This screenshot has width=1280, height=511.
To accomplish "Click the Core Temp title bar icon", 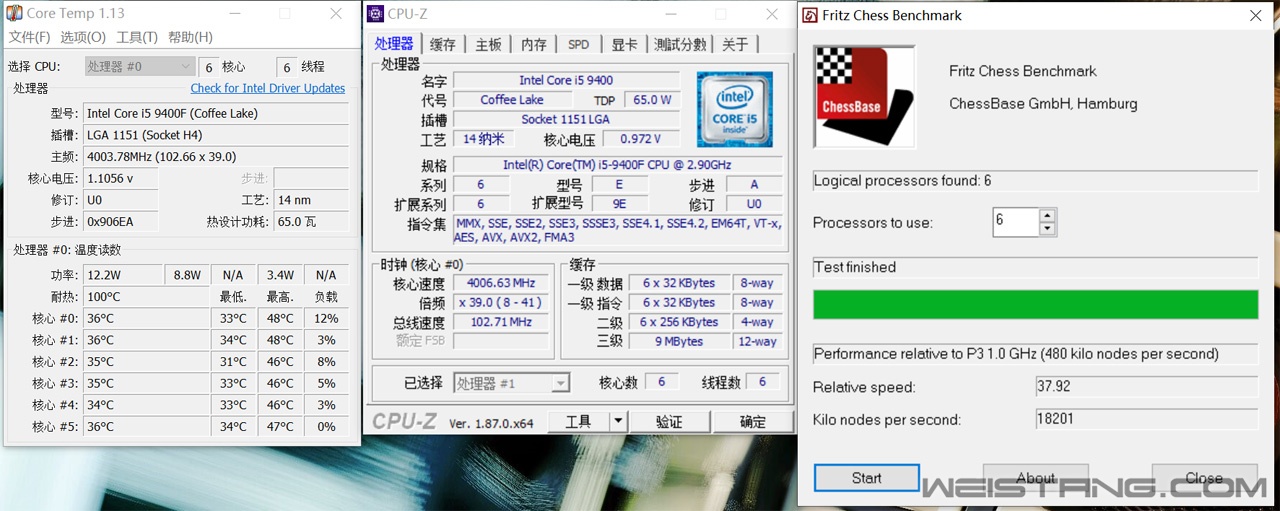I will [x=15, y=14].
